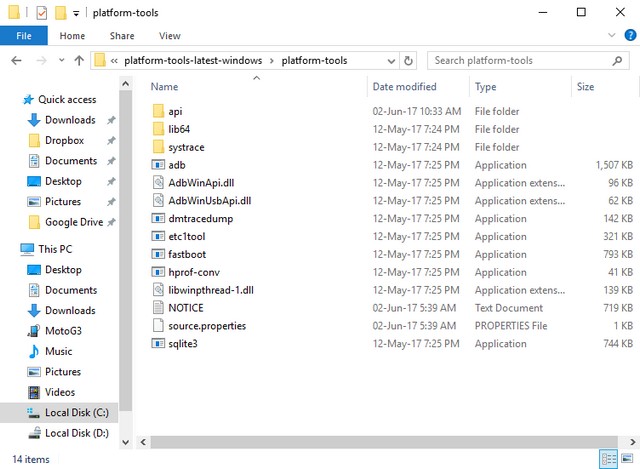
Task: Click the navigation pane vertical scrollbar
Action: (x=125, y=250)
